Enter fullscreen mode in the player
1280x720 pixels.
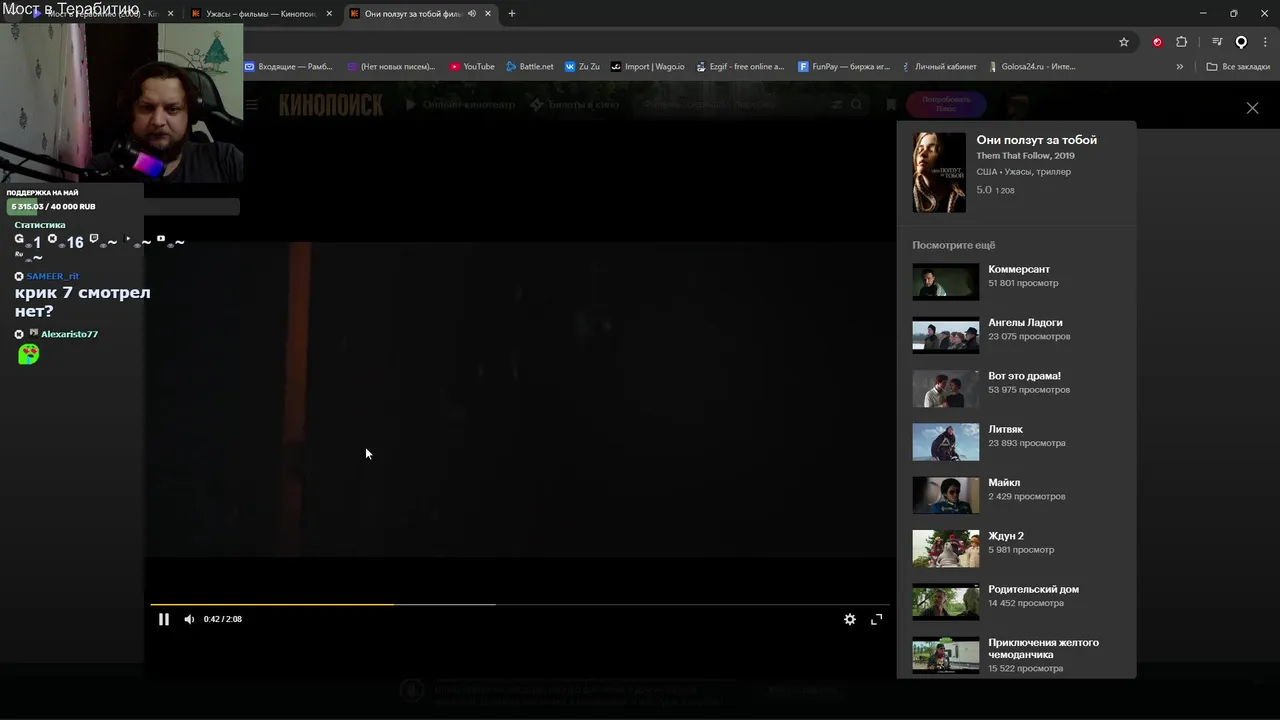coord(877,619)
